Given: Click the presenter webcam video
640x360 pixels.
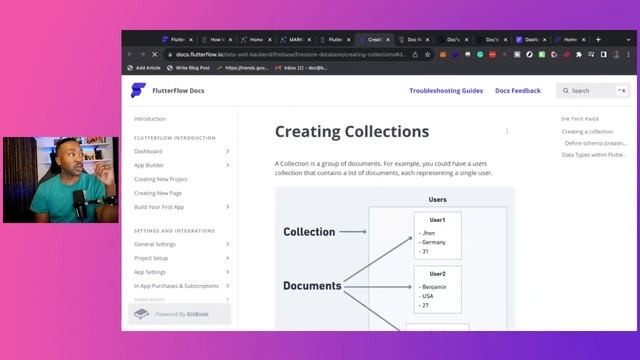Looking at the screenshot, I should click(x=61, y=180).
